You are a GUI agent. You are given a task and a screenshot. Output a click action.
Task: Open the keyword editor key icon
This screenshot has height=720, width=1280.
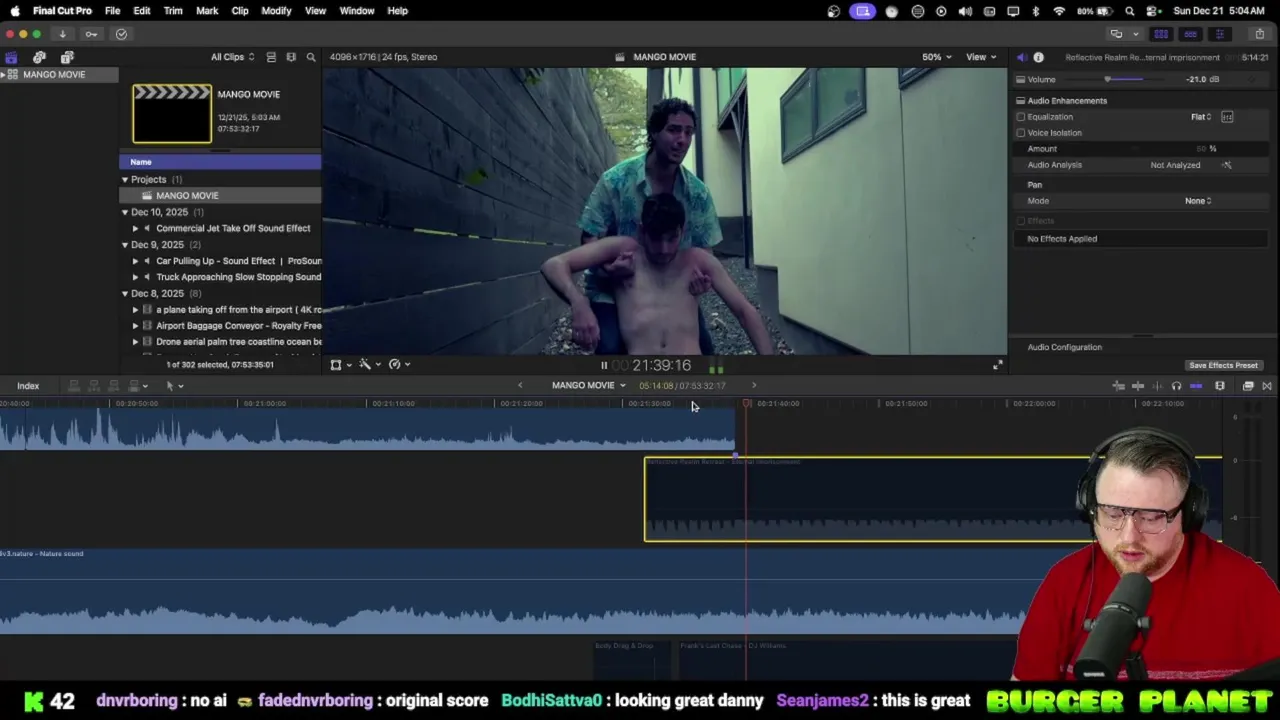[91, 34]
